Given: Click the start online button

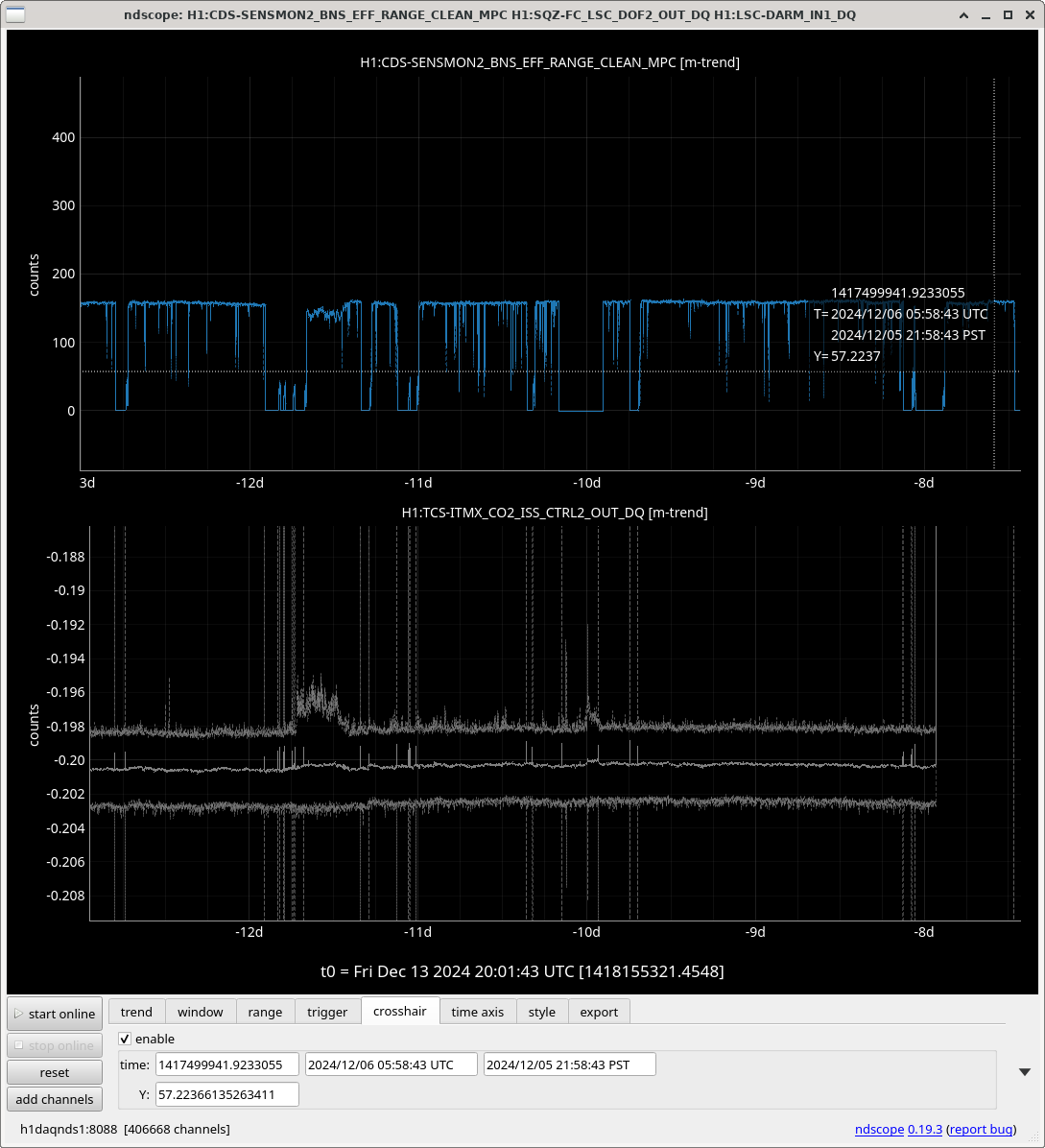Looking at the screenshot, I should click(x=55, y=1014).
